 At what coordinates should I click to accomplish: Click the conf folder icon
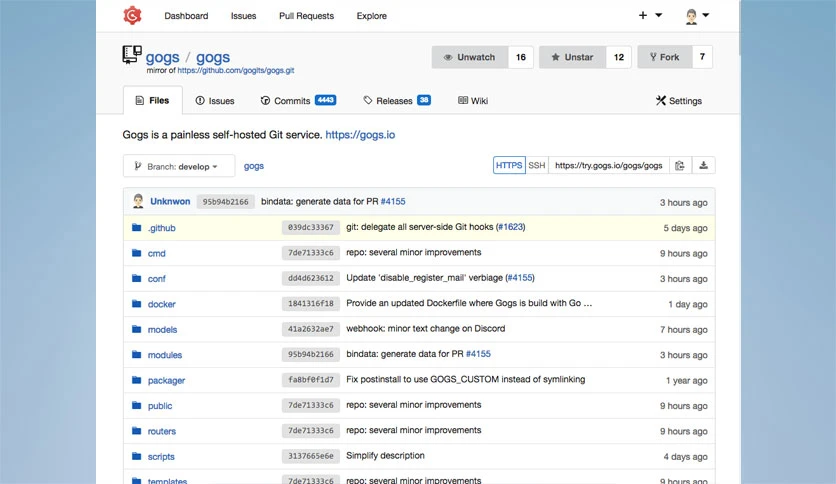tap(136, 278)
